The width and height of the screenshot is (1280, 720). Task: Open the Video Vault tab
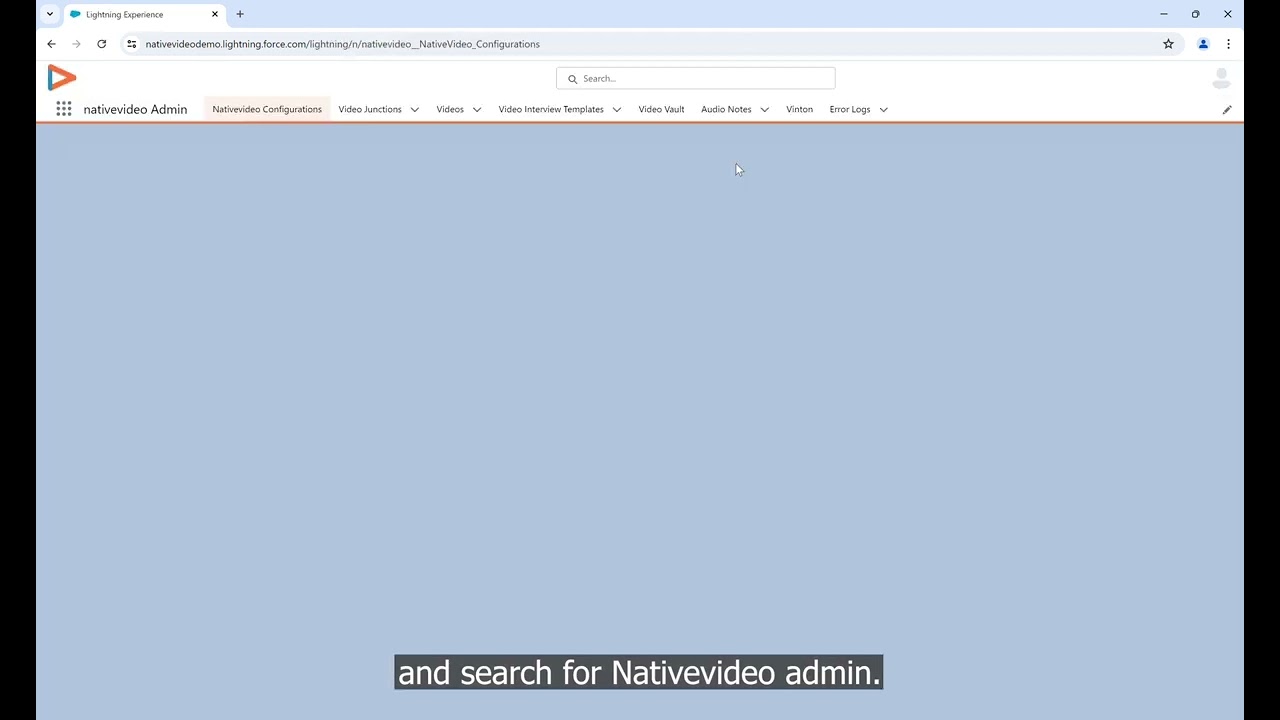click(x=661, y=109)
